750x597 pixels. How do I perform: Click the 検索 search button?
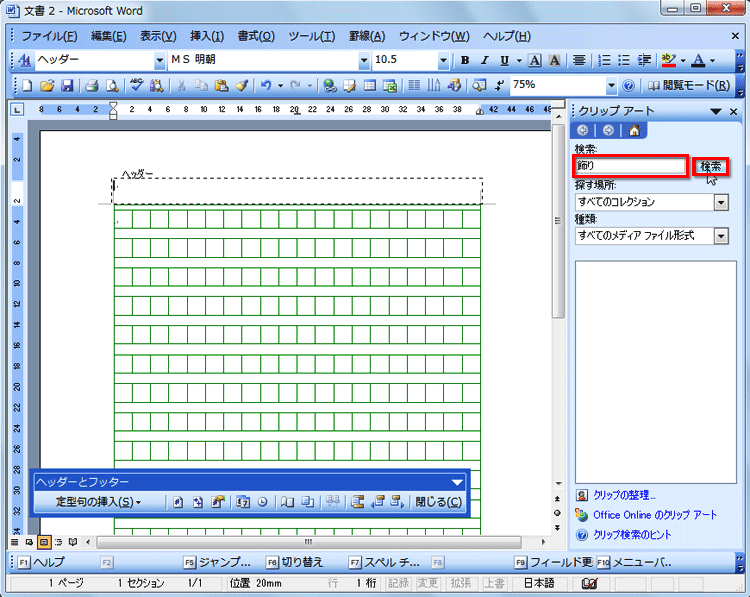710,166
